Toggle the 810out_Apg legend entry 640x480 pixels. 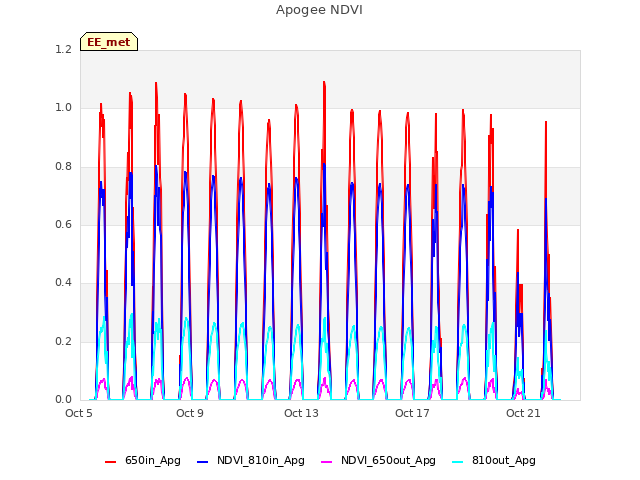pos(494,461)
